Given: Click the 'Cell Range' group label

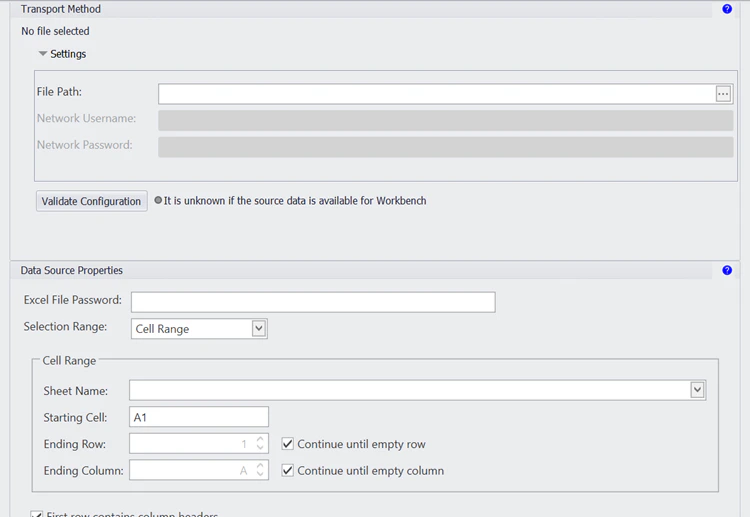Looking at the screenshot, I should click(x=69, y=361).
